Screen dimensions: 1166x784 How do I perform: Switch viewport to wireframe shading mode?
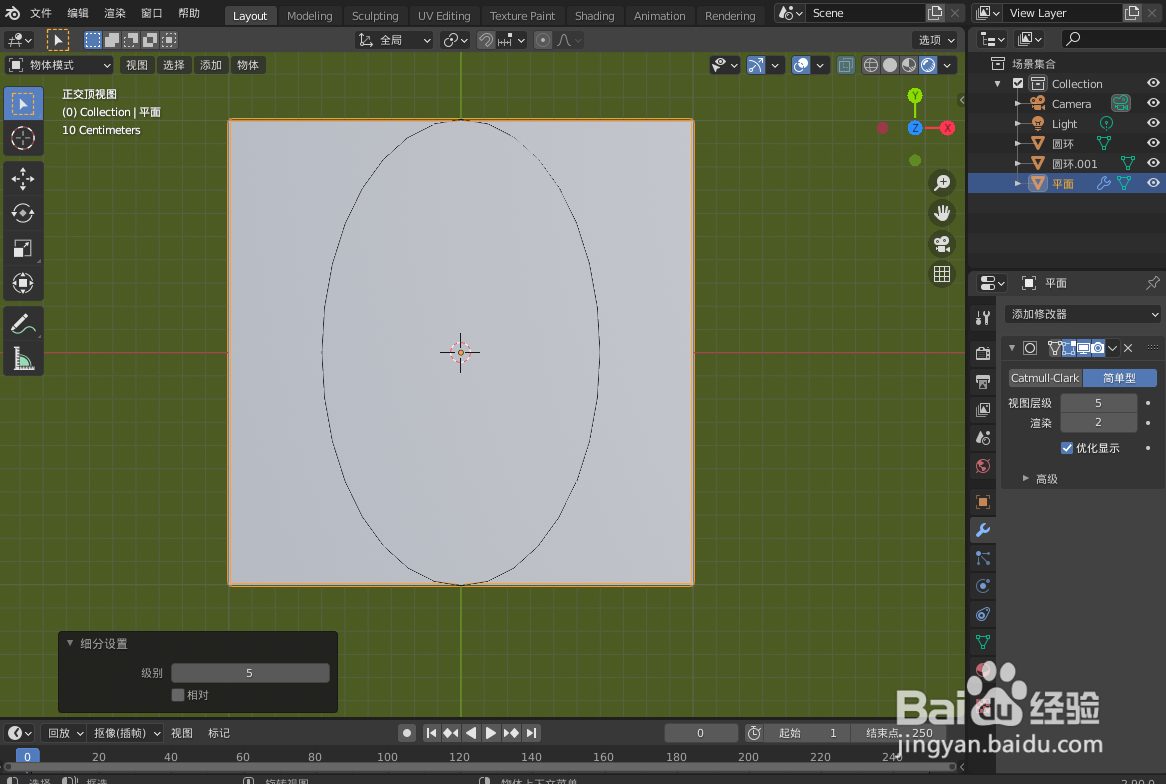[871, 64]
